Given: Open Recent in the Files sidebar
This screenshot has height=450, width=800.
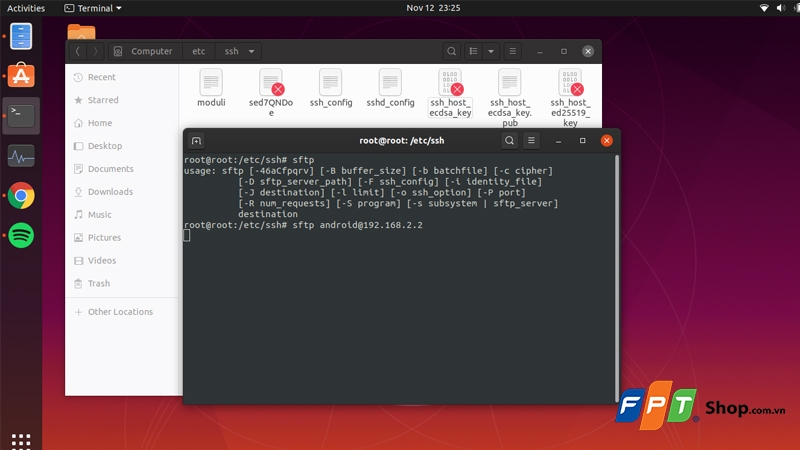Looking at the screenshot, I should (122, 77).
